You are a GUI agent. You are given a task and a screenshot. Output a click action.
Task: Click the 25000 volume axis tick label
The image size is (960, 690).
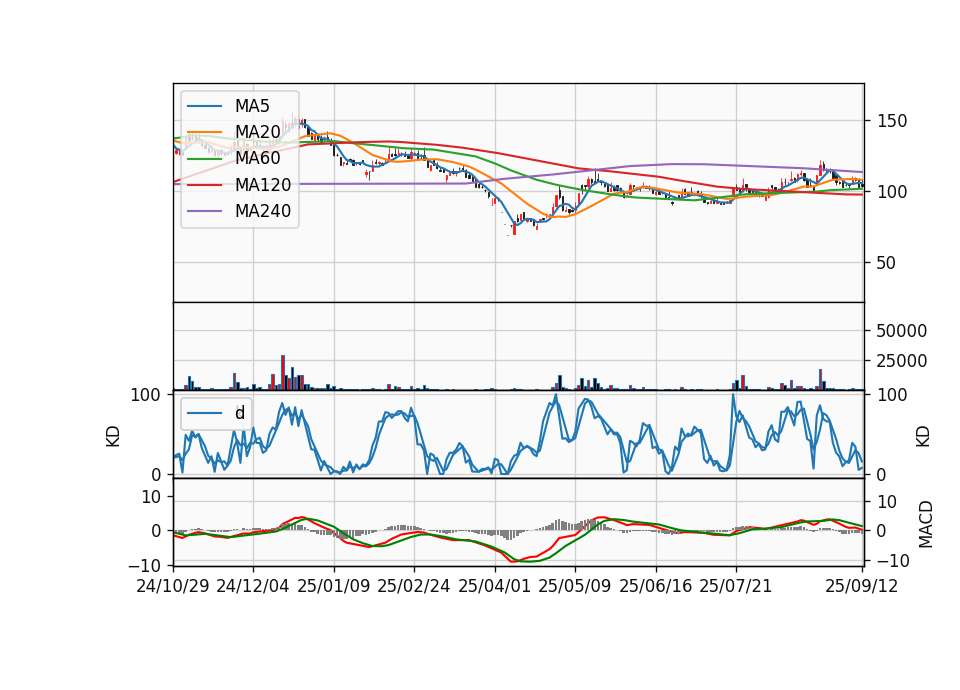pos(902,361)
